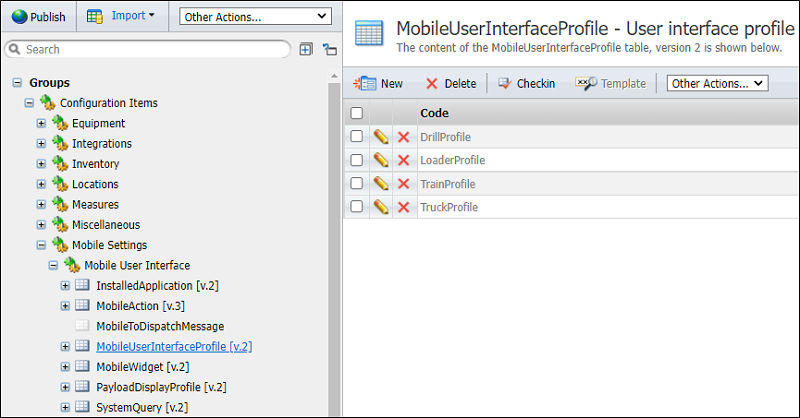The image size is (800, 418).
Task: Click the Locations gear icon
Action: 60,184
